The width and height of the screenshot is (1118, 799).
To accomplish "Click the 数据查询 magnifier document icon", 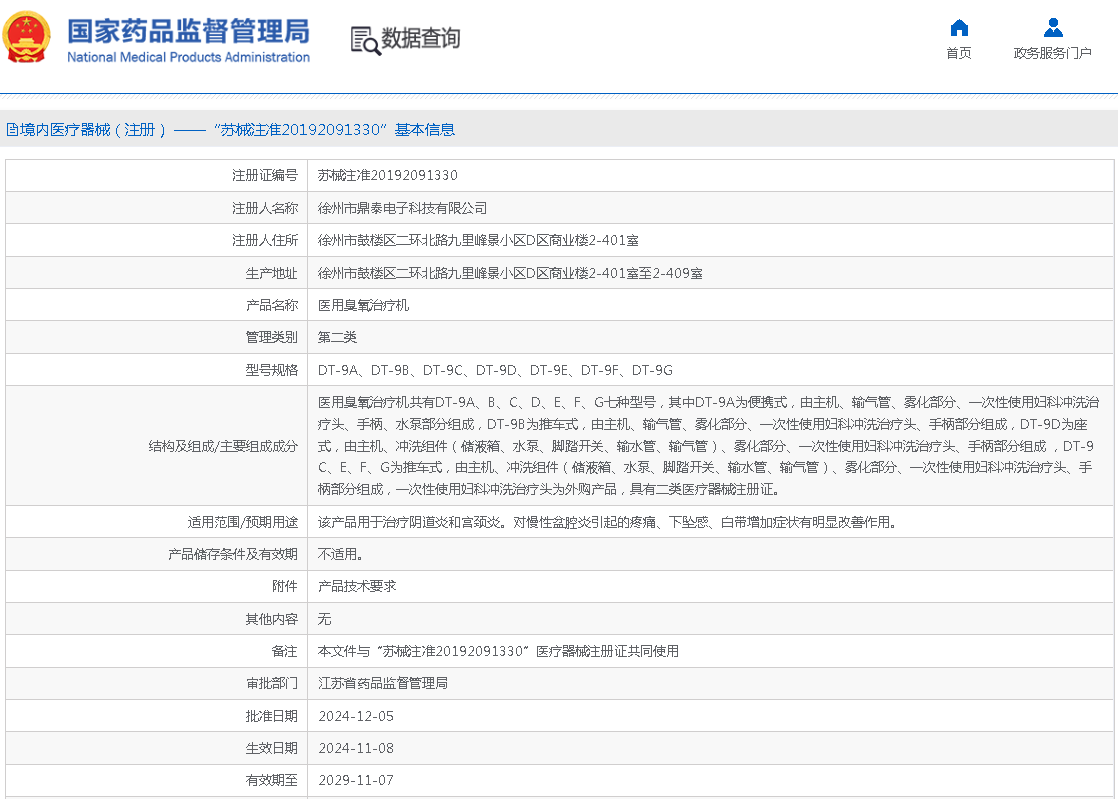I will pos(365,40).
